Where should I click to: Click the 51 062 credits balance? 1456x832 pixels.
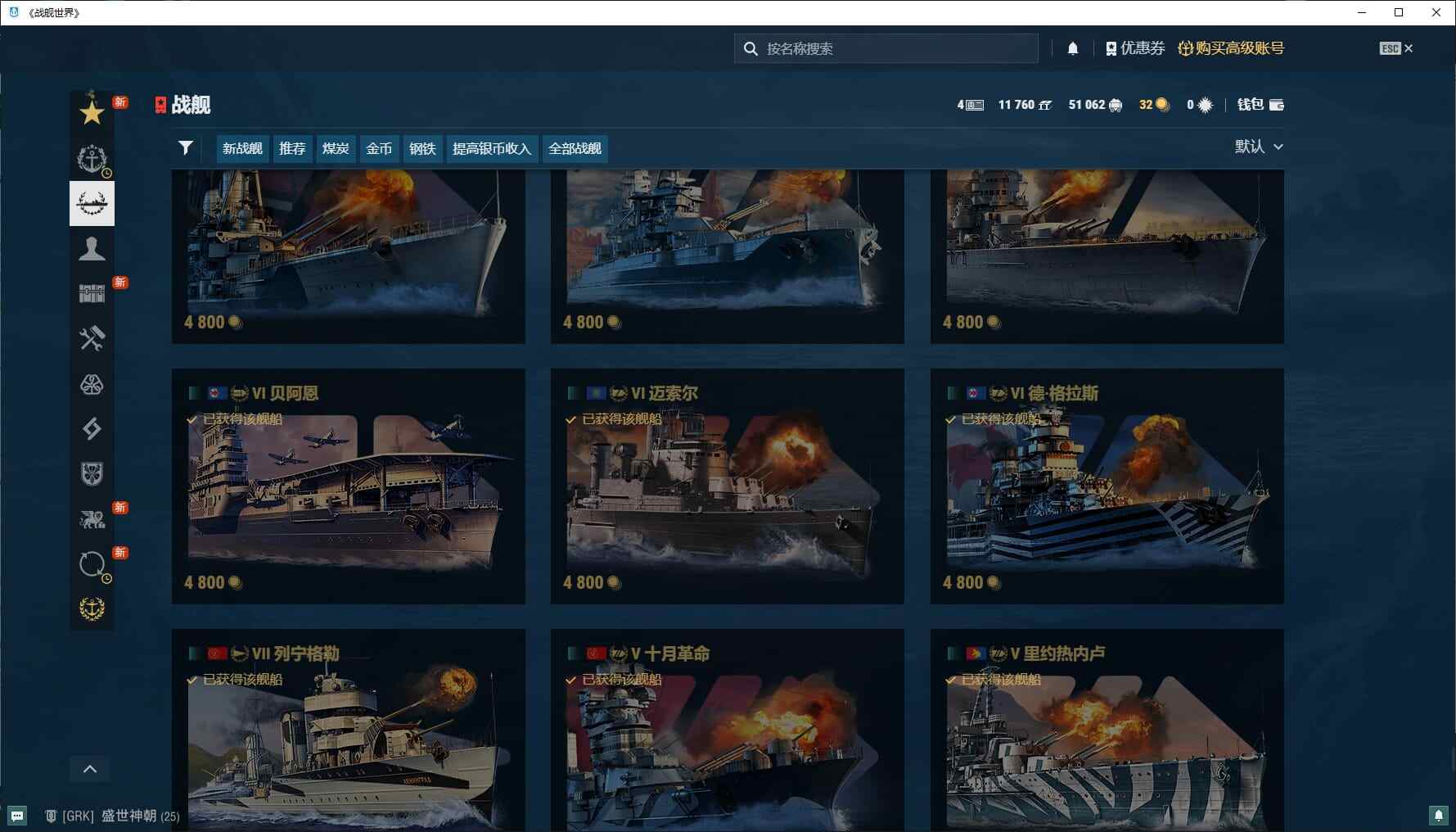point(1095,104)
